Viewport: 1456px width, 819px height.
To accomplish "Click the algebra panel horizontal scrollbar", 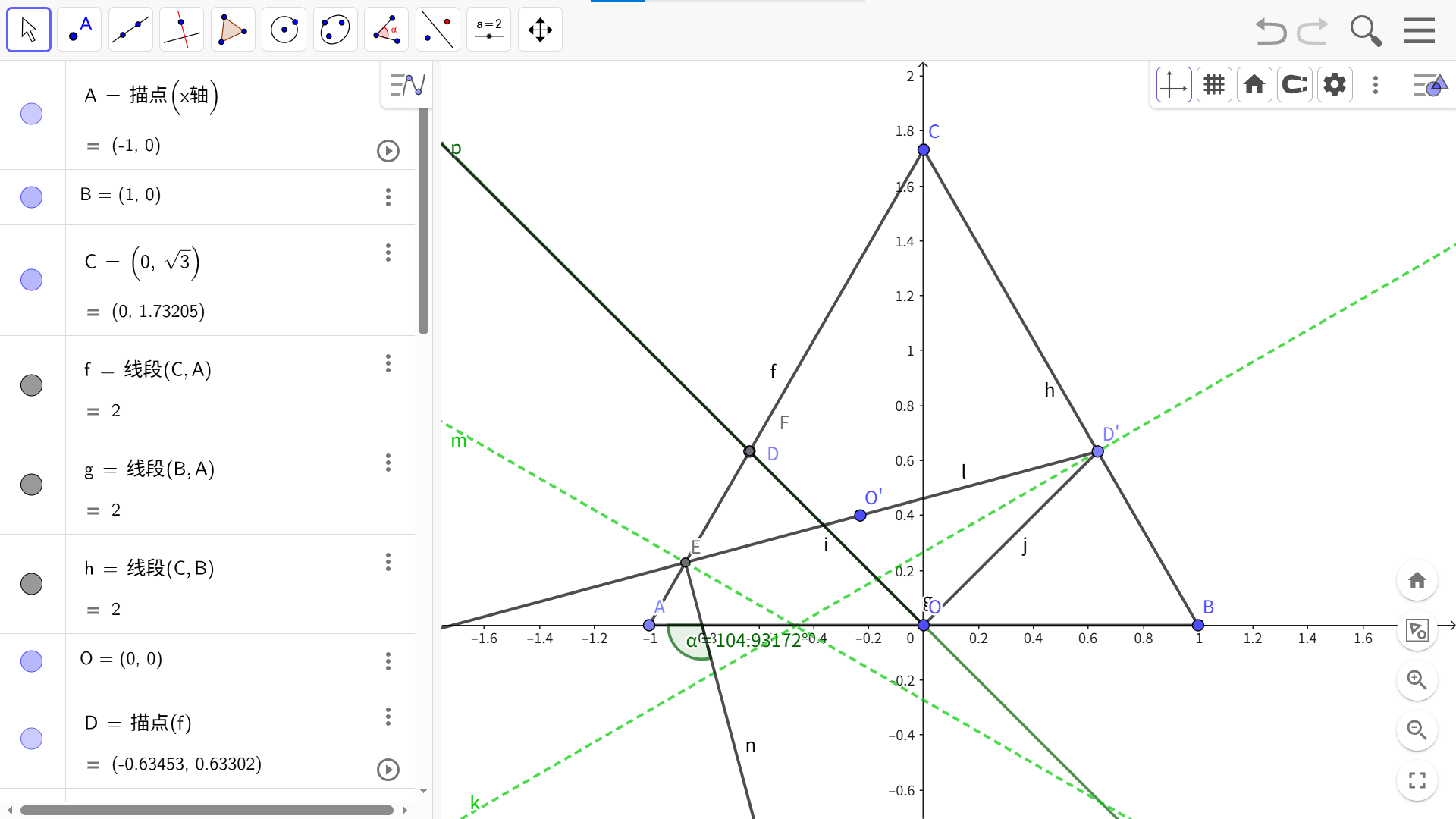I will tap(206, 810).
